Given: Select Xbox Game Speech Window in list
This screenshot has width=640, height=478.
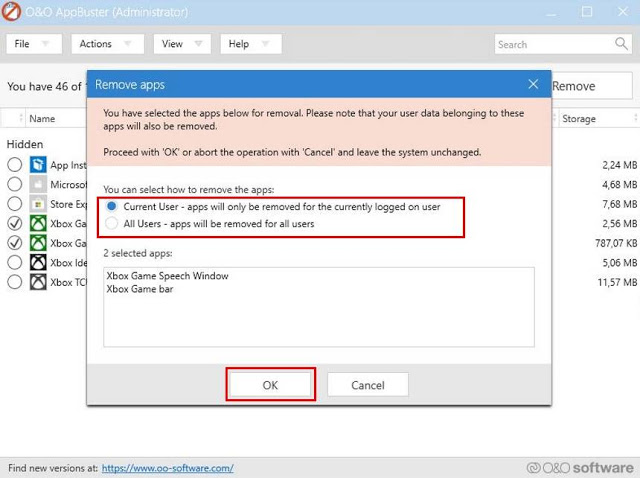Looking at the screenshot, I should pos(167,276).
